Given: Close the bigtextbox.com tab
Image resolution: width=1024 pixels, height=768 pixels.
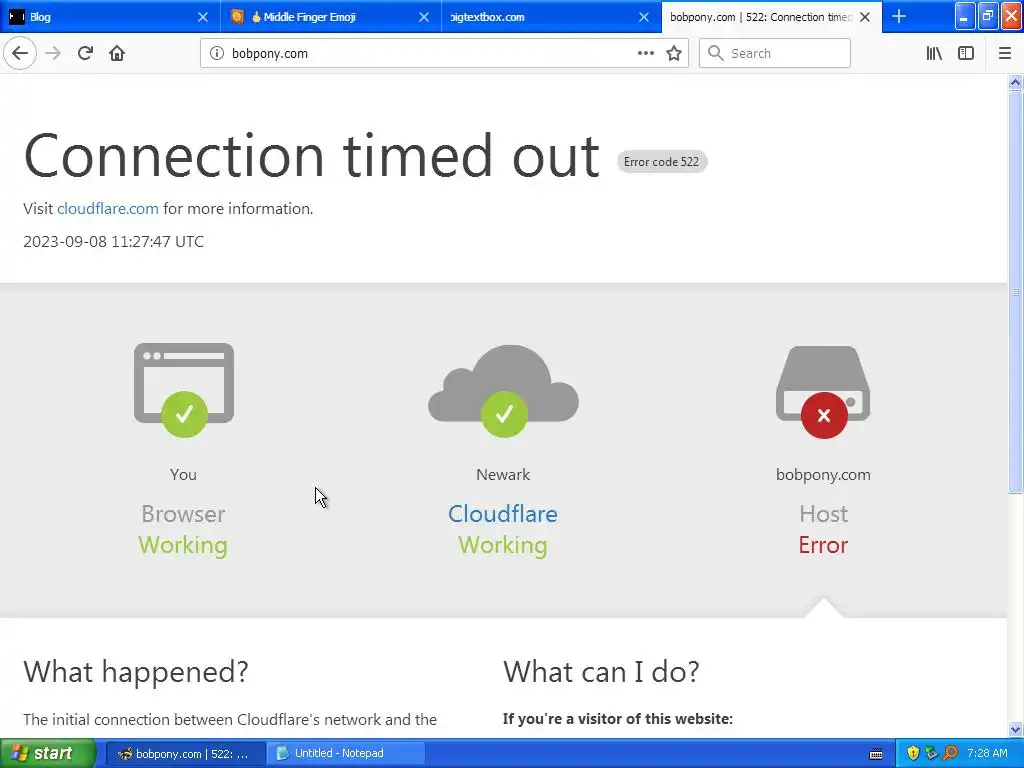Looking at the screenshot, I should coord(644,17).
